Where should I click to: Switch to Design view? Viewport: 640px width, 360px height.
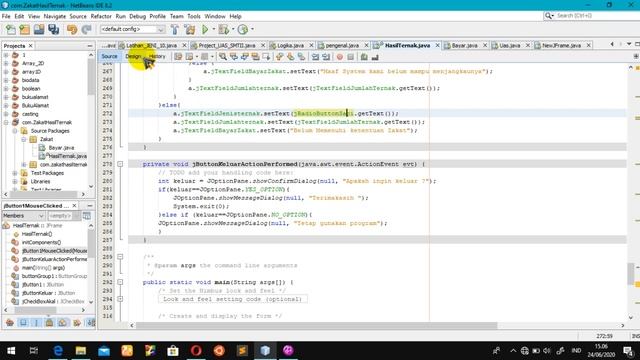133,56
